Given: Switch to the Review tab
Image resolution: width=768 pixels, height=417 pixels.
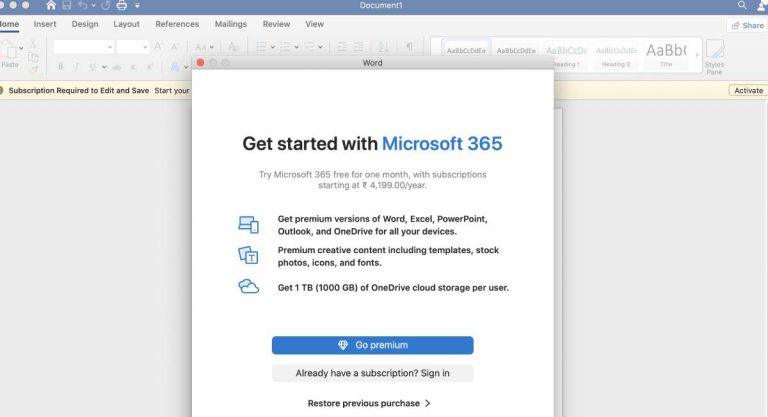Looking at the screenshot, I should coord(276,24).
